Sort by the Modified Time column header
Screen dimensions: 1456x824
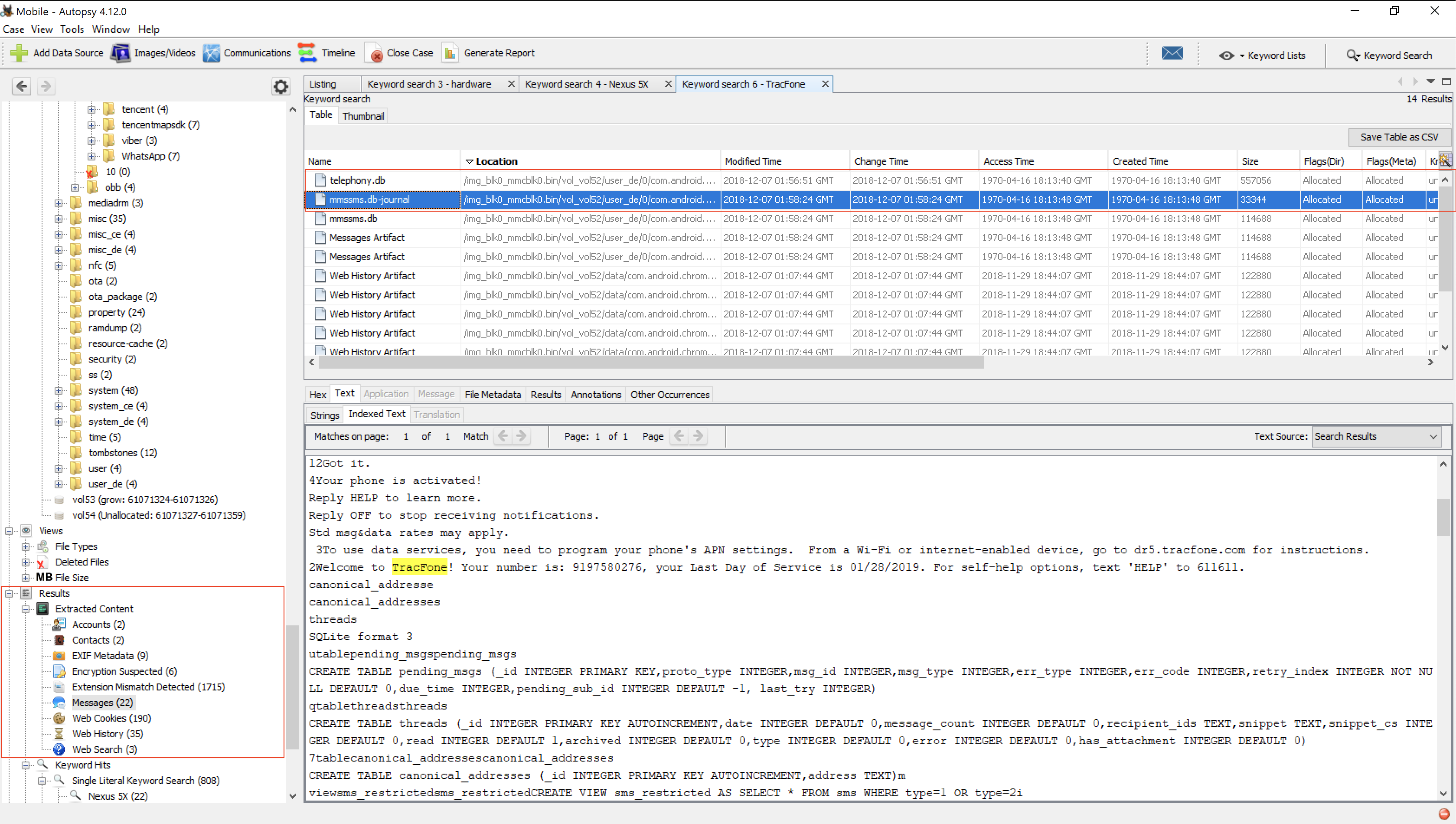(x=784, y=161)
